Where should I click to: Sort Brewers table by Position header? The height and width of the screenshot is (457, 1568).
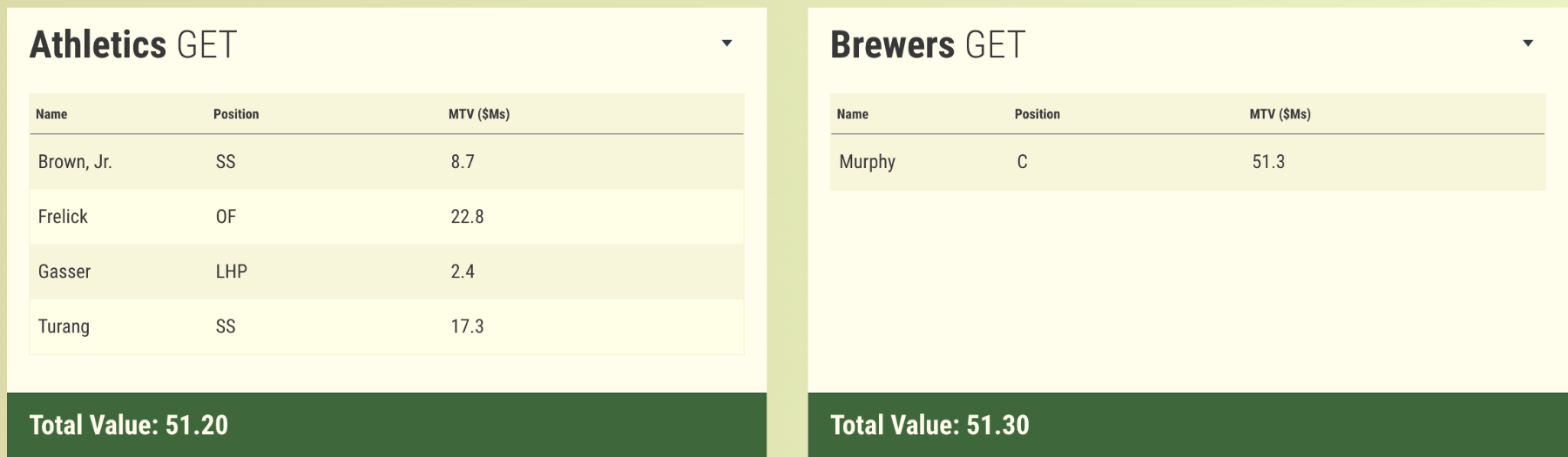(x=1037, y=114)
